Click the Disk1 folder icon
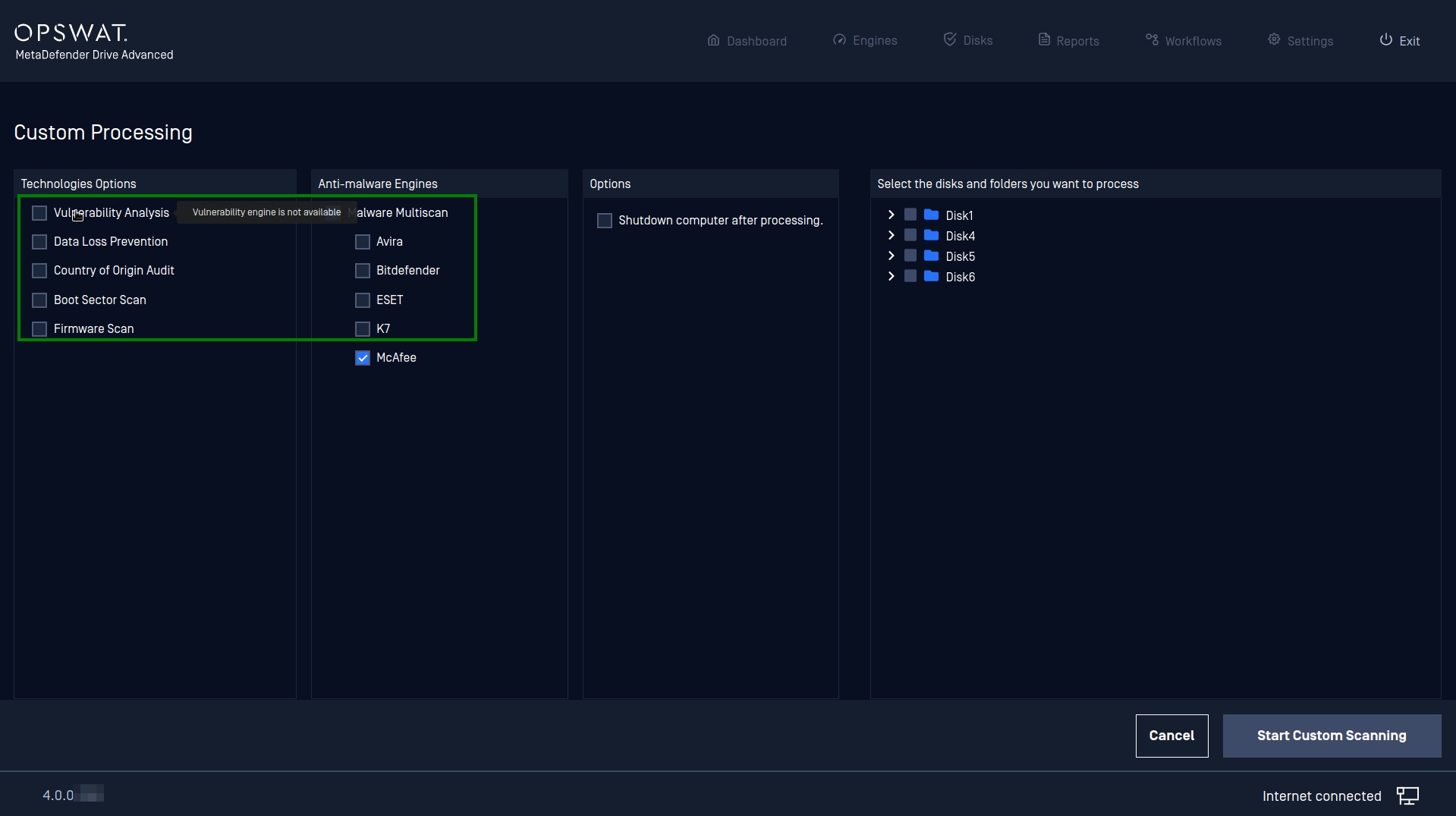Image resolution: width=1456 pixels, height=816 pixels. (x=931, y=215)
